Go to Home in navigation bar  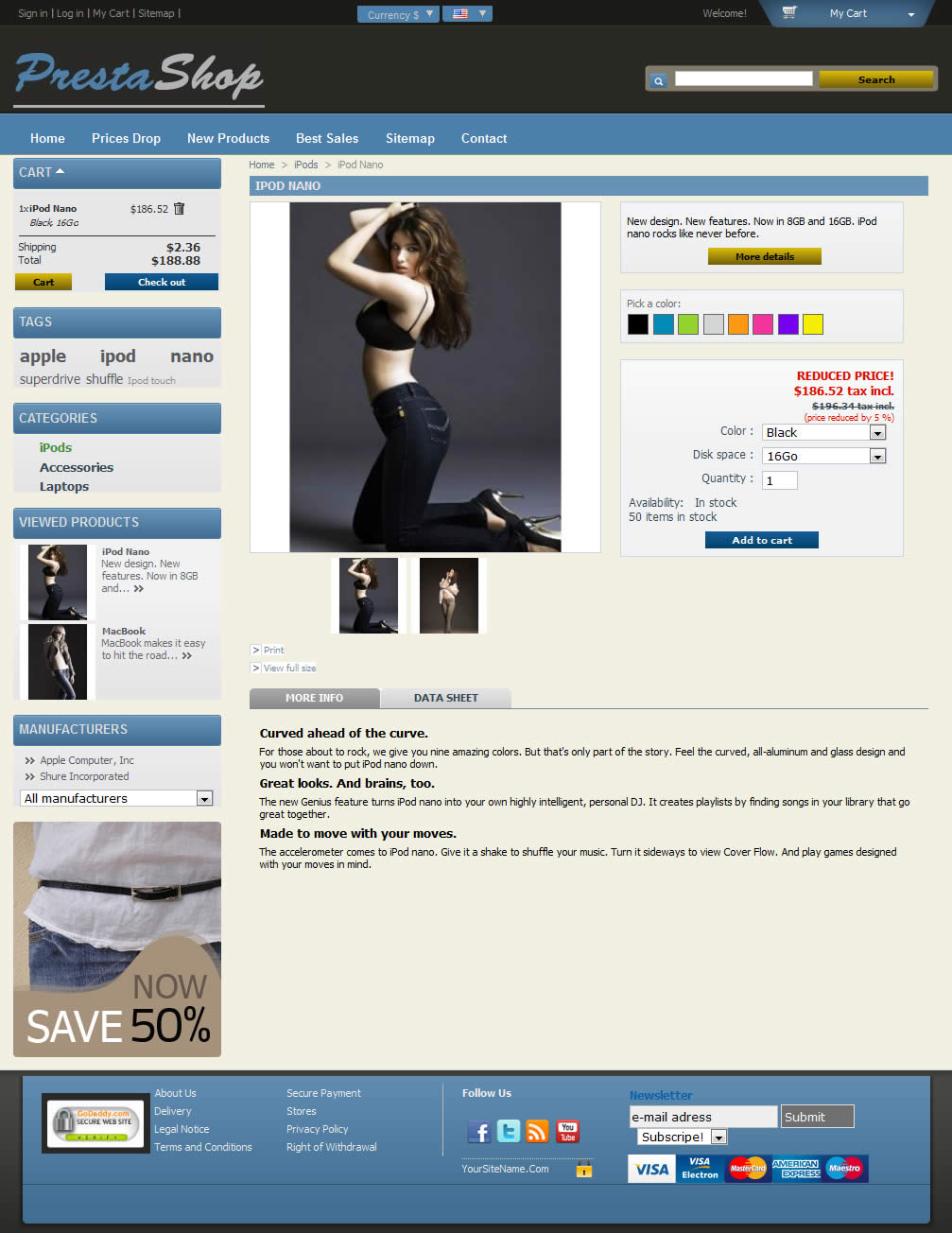[x=47, y=138]
